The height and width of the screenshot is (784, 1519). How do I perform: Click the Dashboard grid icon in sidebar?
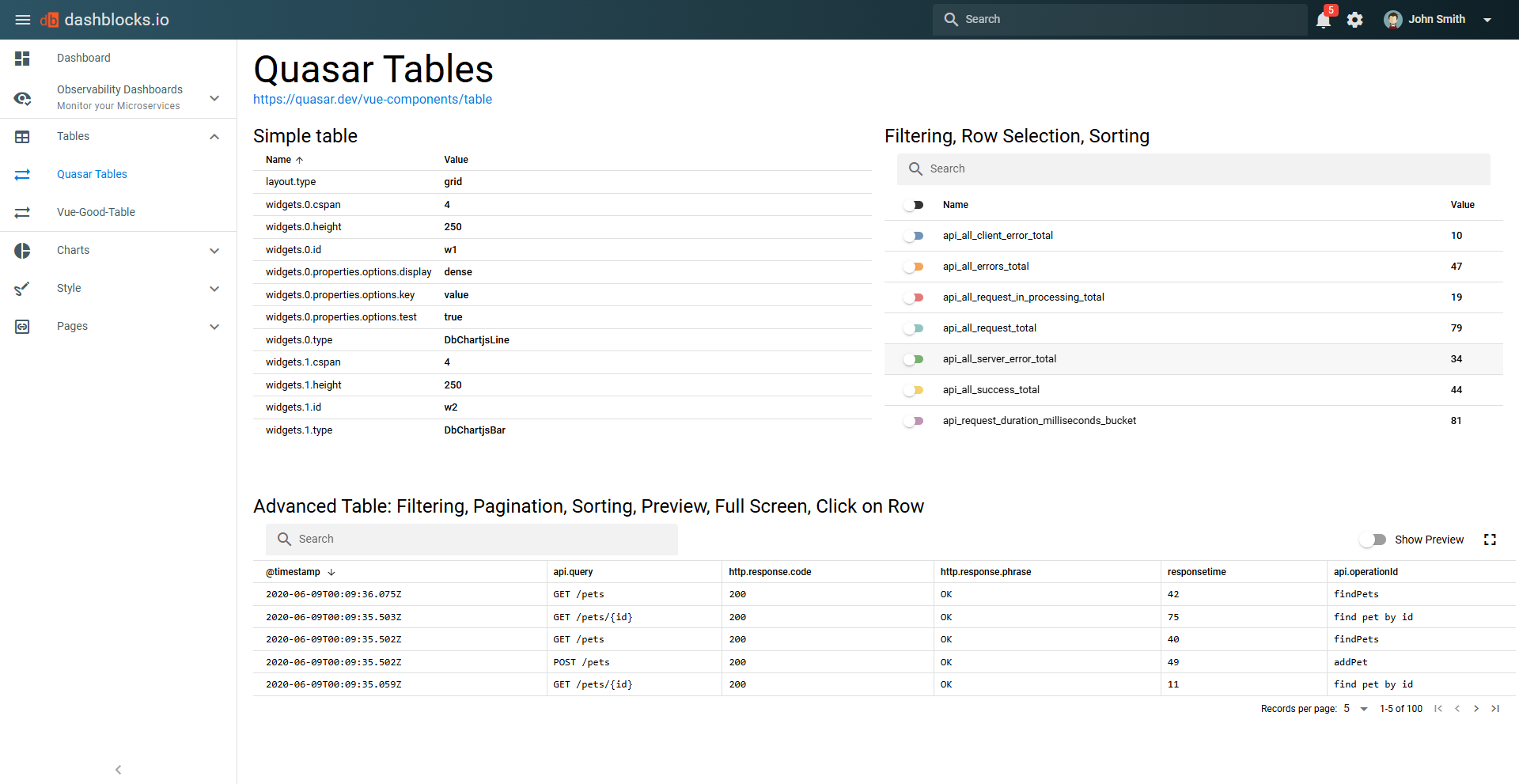point(22,59)
